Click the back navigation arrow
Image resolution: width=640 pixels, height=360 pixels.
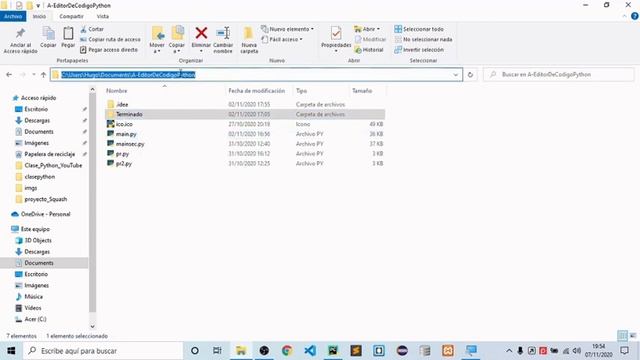click(9, 75)
